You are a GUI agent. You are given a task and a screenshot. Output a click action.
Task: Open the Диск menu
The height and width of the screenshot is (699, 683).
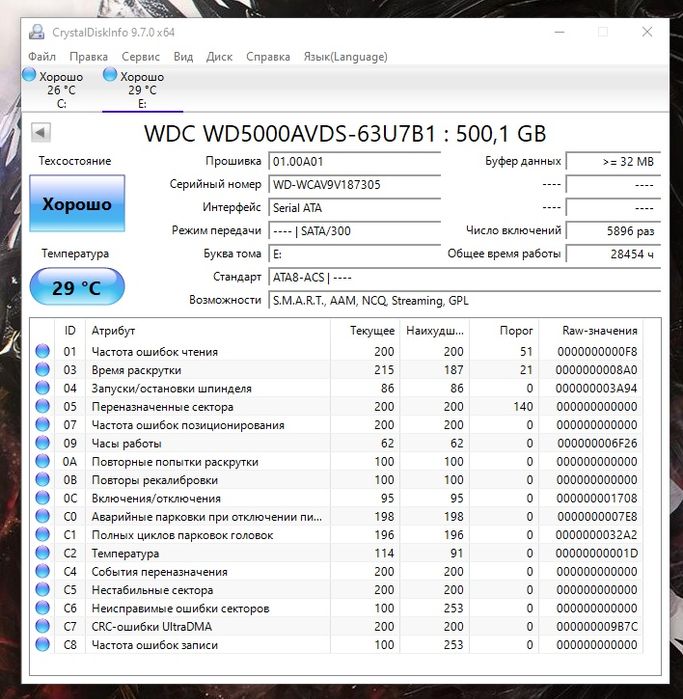(219, 57)
